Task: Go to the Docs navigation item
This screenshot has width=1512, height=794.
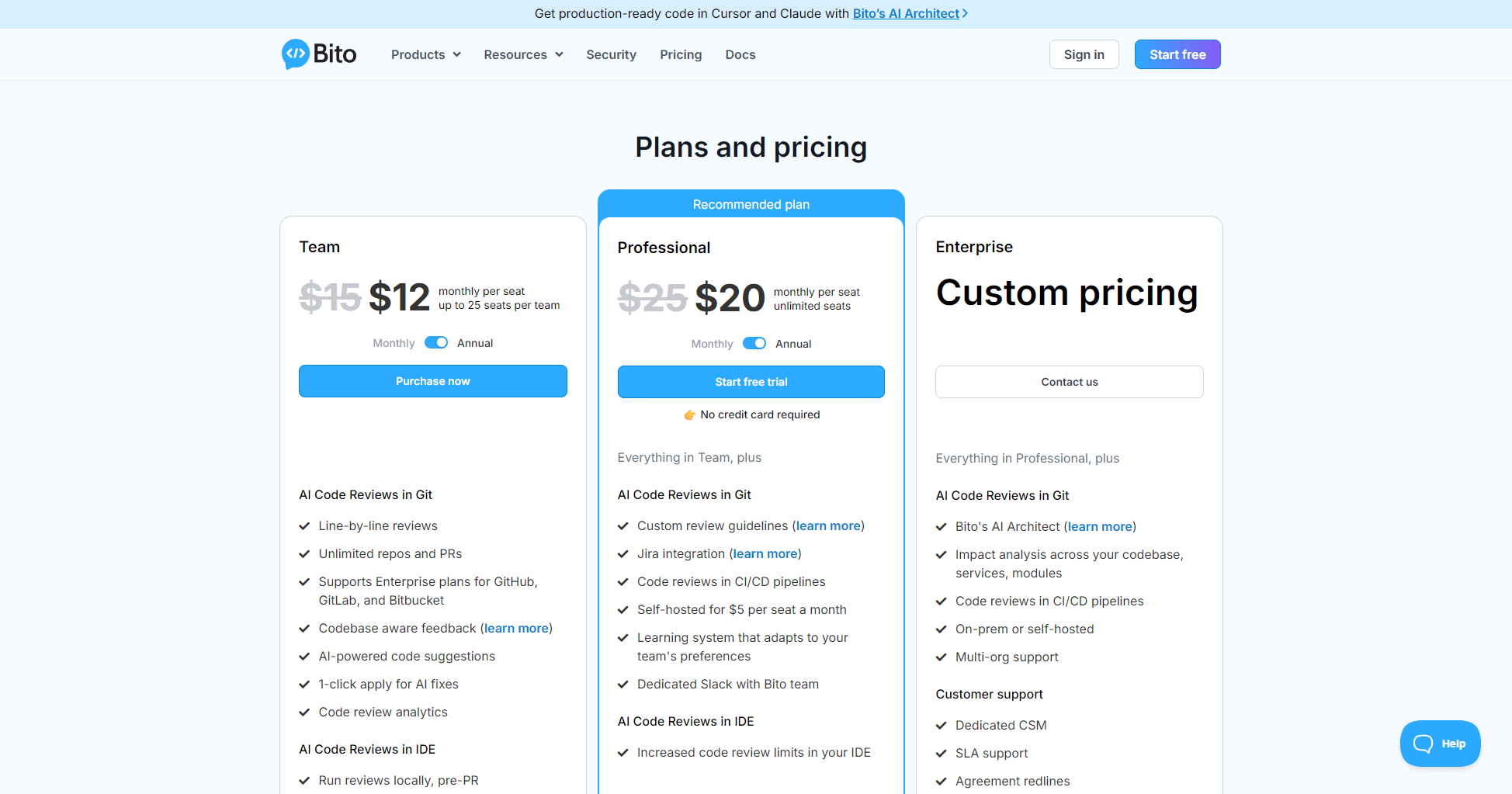Action: tap(740, 54)
